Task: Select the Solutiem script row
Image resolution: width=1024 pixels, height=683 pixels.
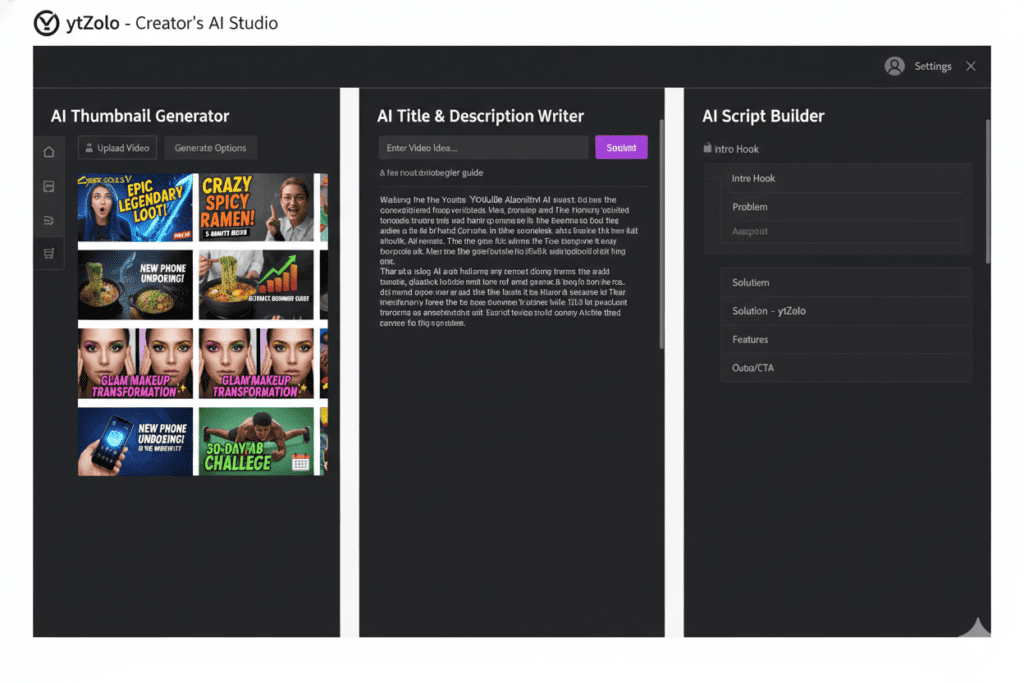Action: click(846, 283)
